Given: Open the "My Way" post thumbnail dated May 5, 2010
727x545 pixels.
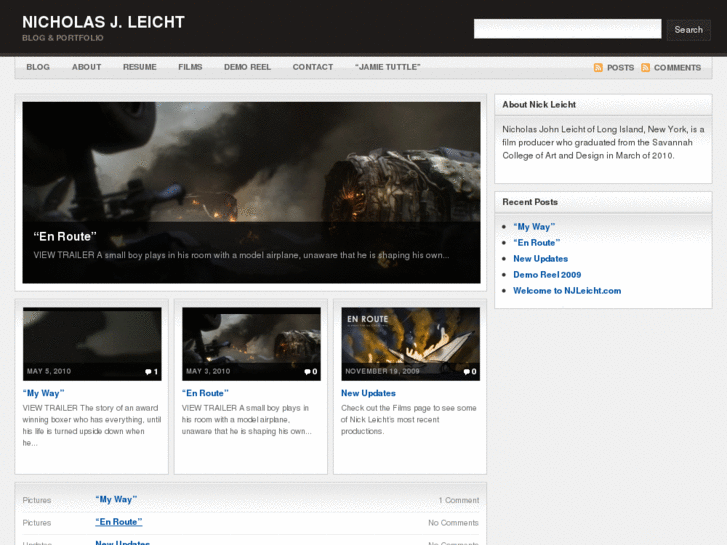Looking at the screenshot, I should (92, 344).
